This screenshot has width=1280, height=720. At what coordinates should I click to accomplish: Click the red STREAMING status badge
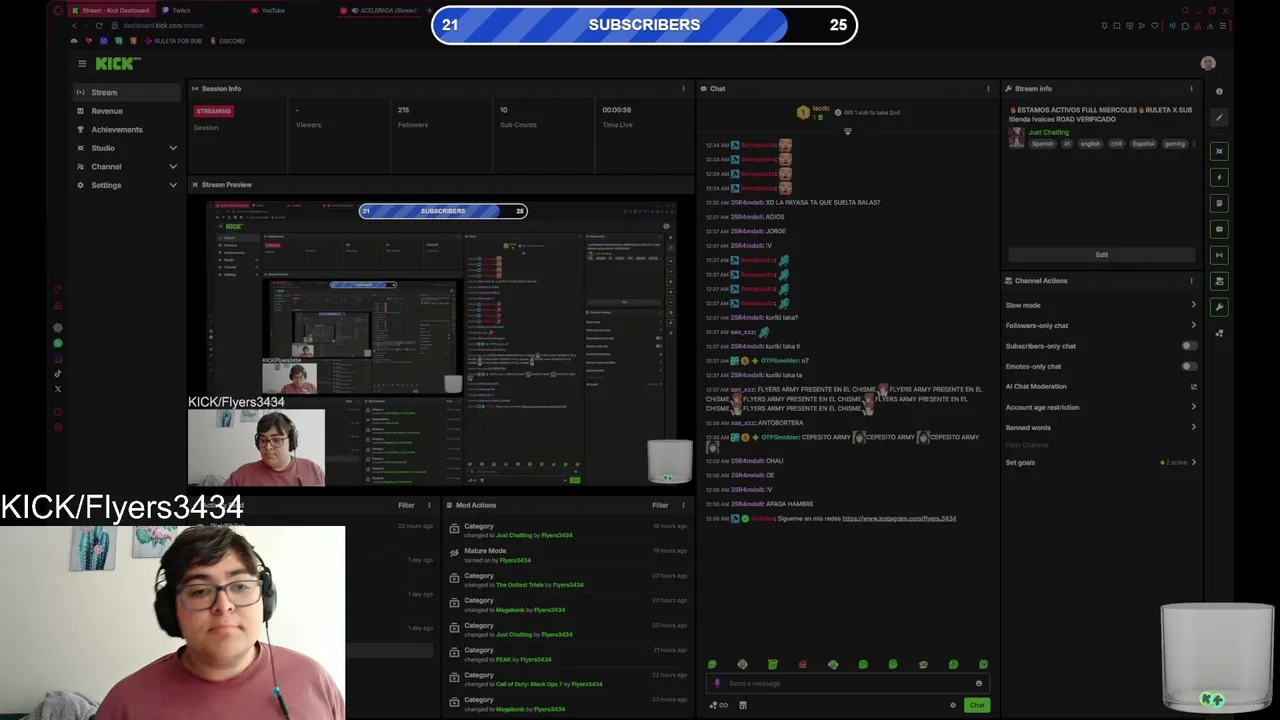pos(213,111)
